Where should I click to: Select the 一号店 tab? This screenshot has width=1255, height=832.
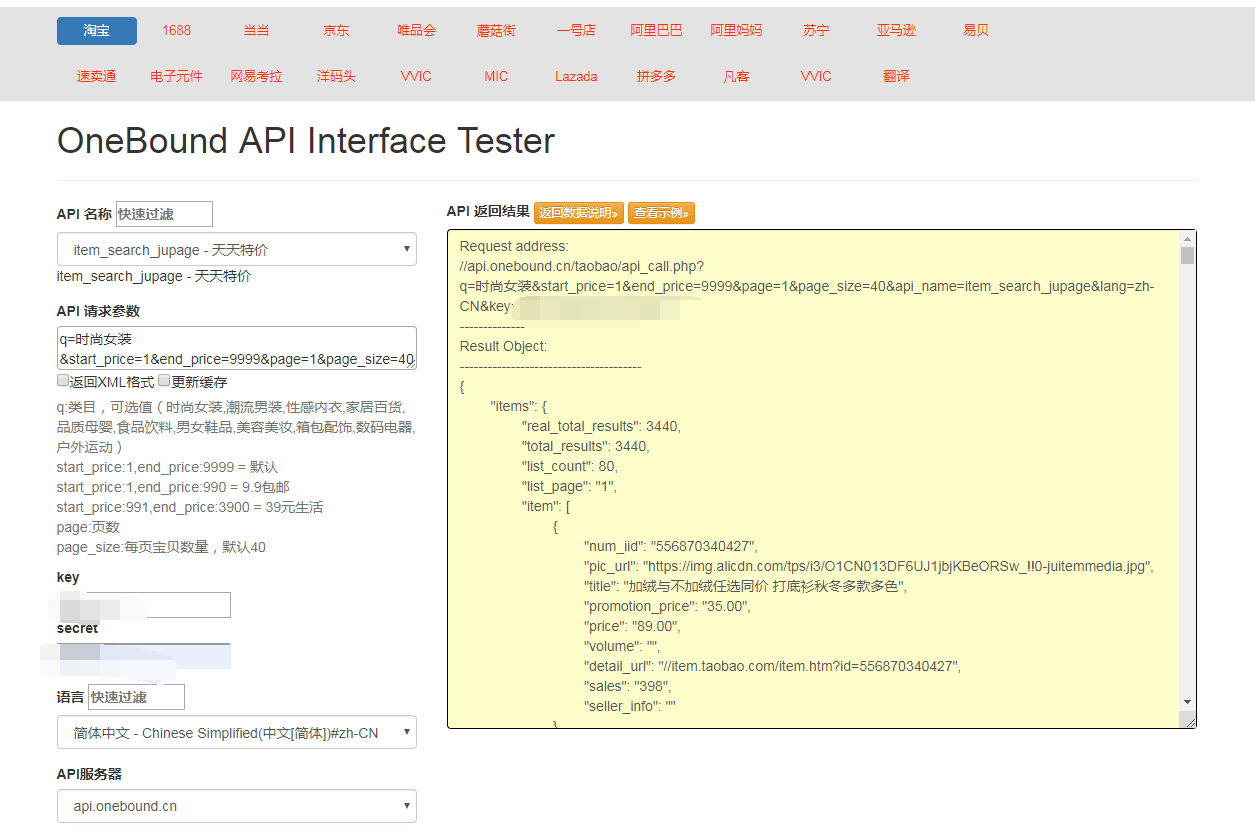click(577, 30)
